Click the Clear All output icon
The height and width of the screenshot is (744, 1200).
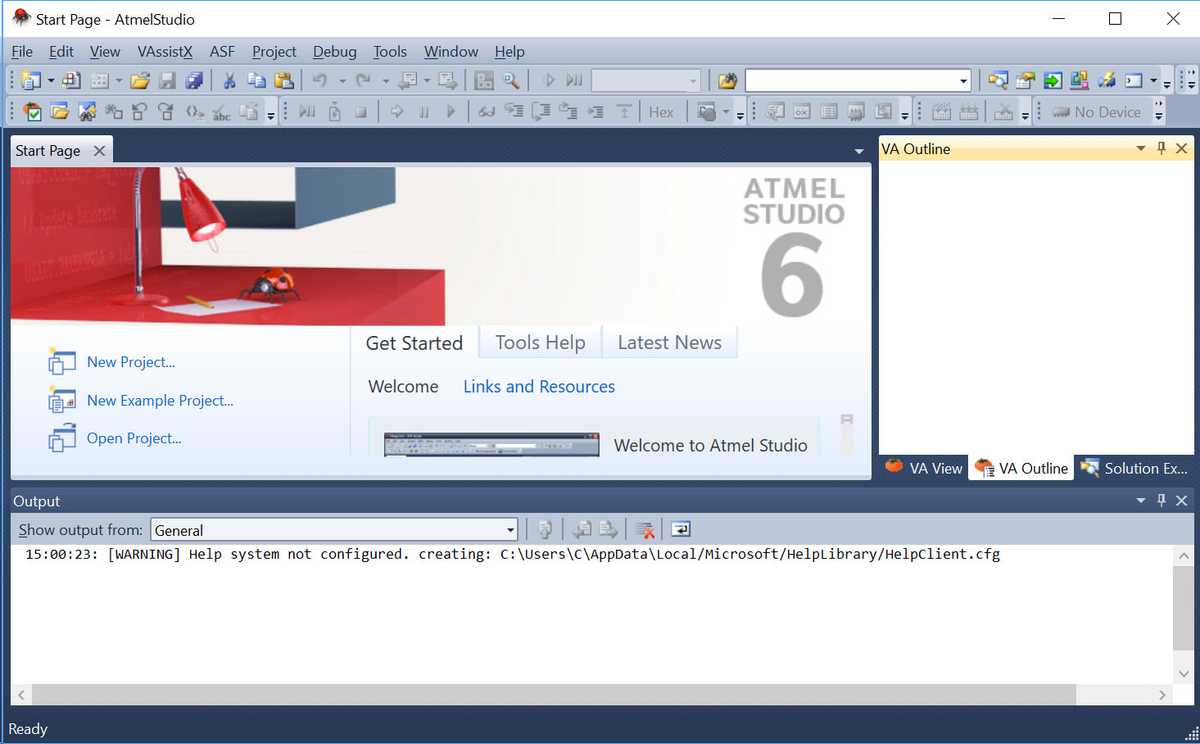[645, 530]
